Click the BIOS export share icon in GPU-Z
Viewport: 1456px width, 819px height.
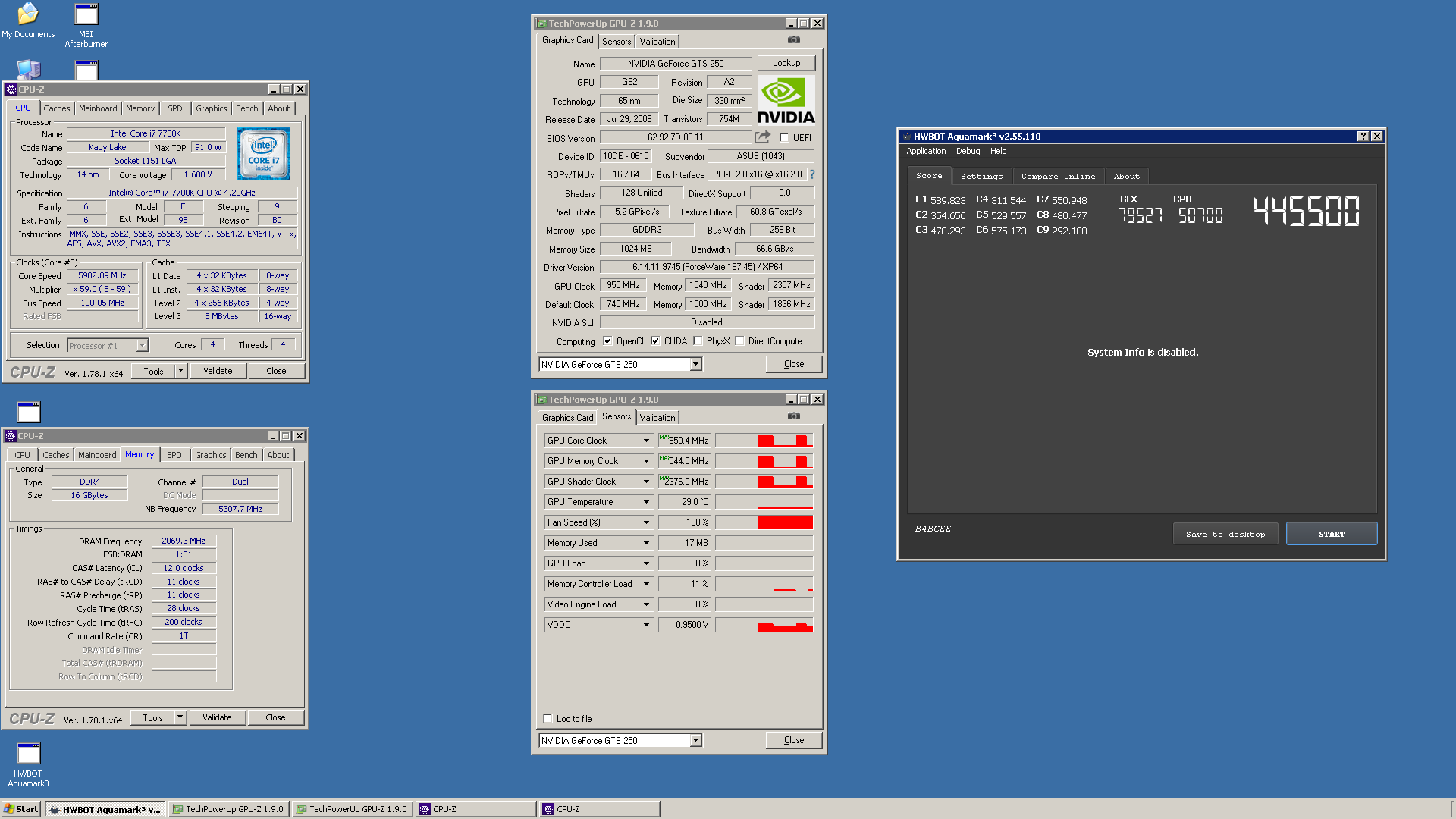(x=762, y=137)
